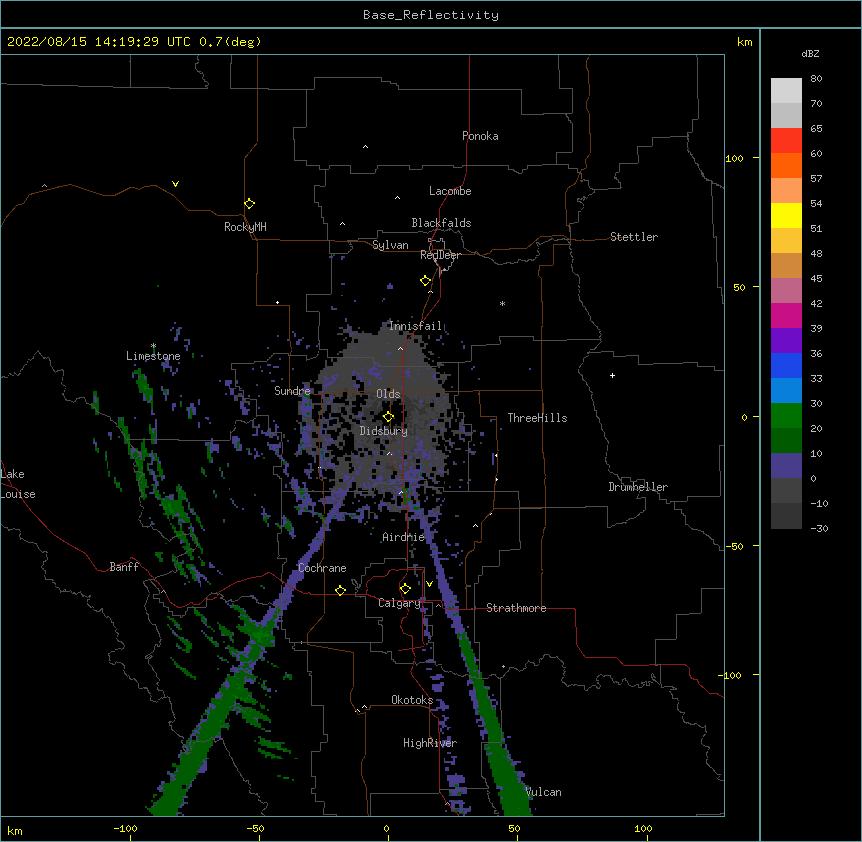Click the yellow 54 dBZ legend swatch
Screen dimensions: 862x842
coord(786,215)
